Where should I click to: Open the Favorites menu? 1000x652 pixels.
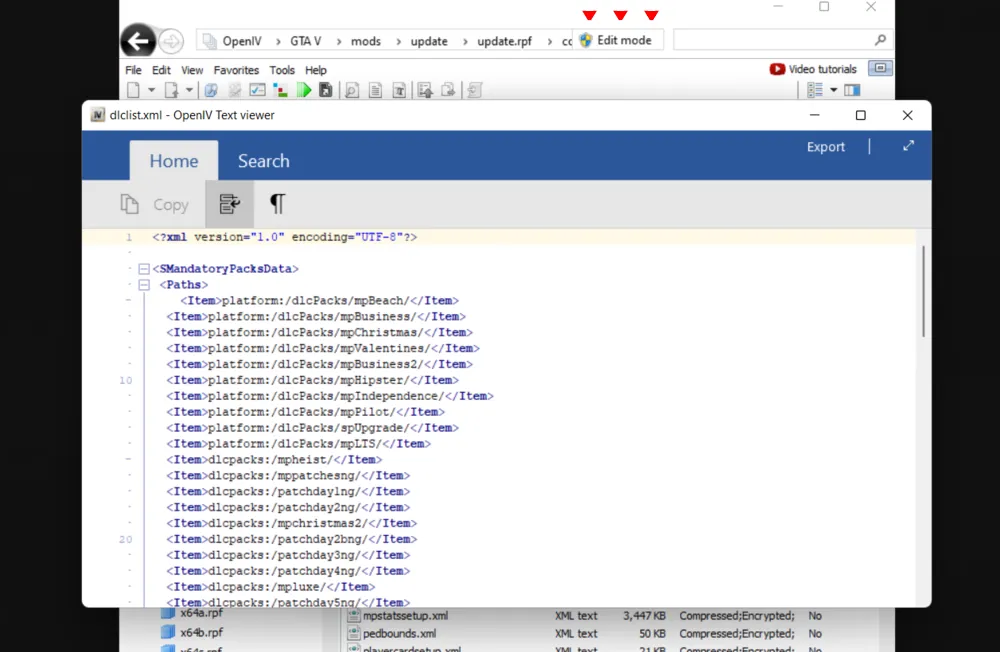click(x=236, y=70)
